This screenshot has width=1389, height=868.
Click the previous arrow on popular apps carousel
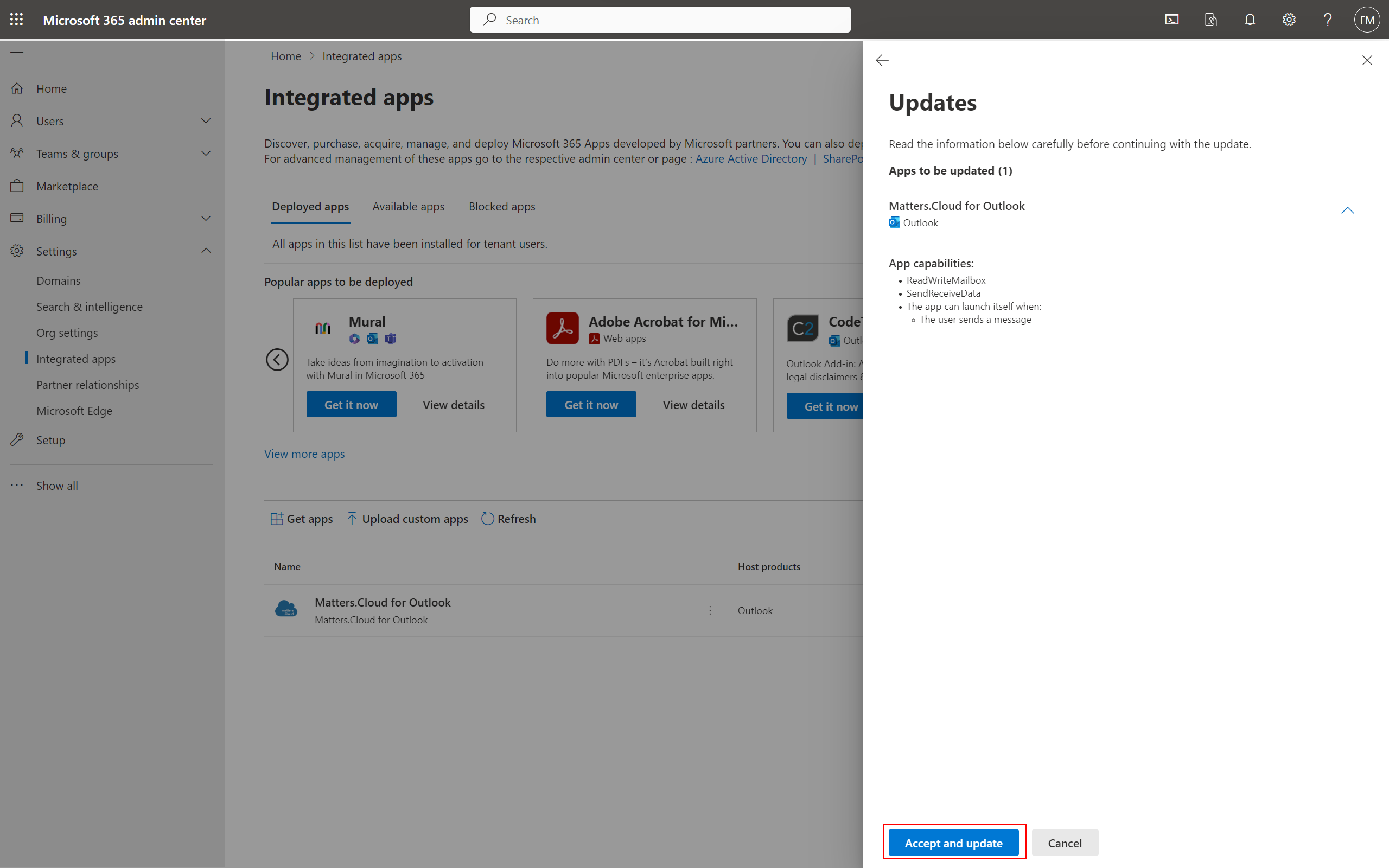[x=277, y=360]
